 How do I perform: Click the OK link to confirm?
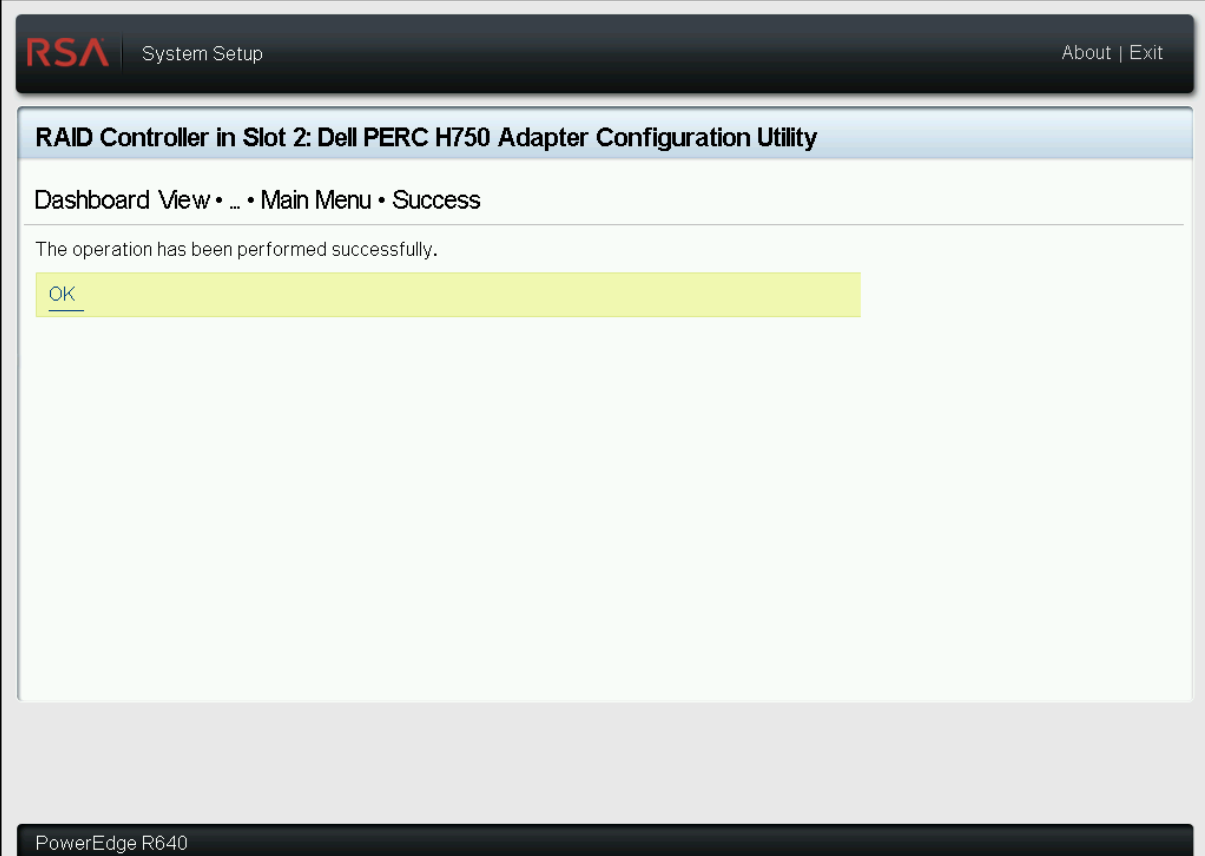tap(62, 294)
